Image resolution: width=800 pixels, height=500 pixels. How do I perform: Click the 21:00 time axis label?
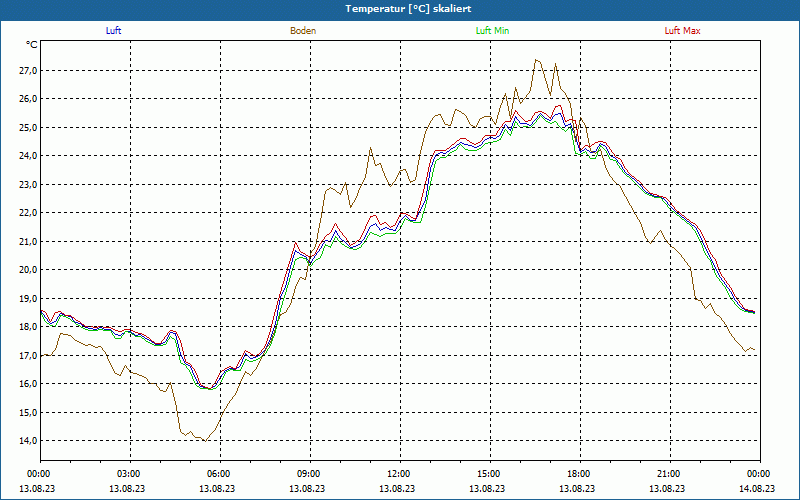pyautogui.click(x=668, y=474)
